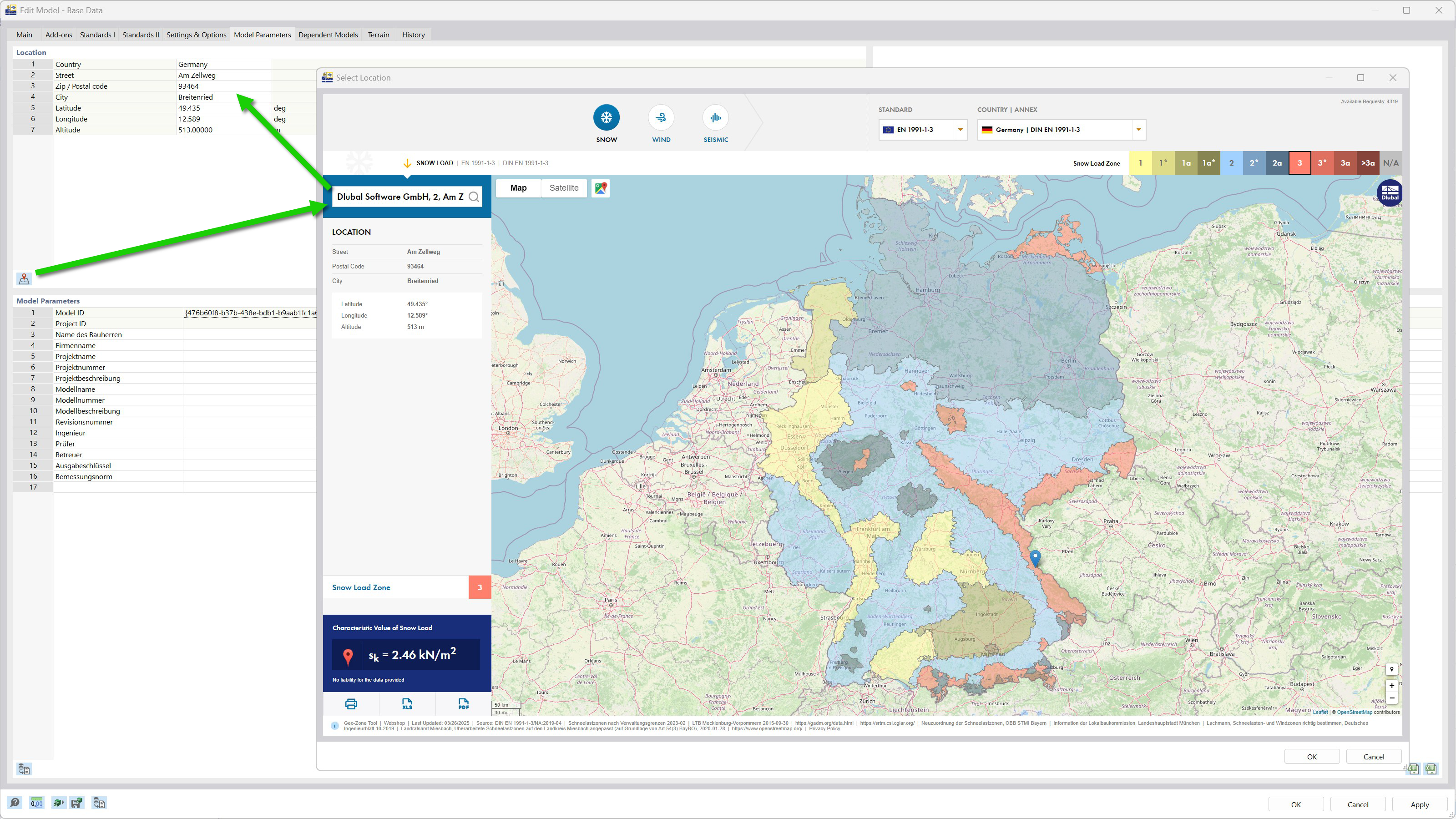This screenshot has height=819, width=1456.
Task: Click the location pin icon below Location table
Action: point(24,278)
